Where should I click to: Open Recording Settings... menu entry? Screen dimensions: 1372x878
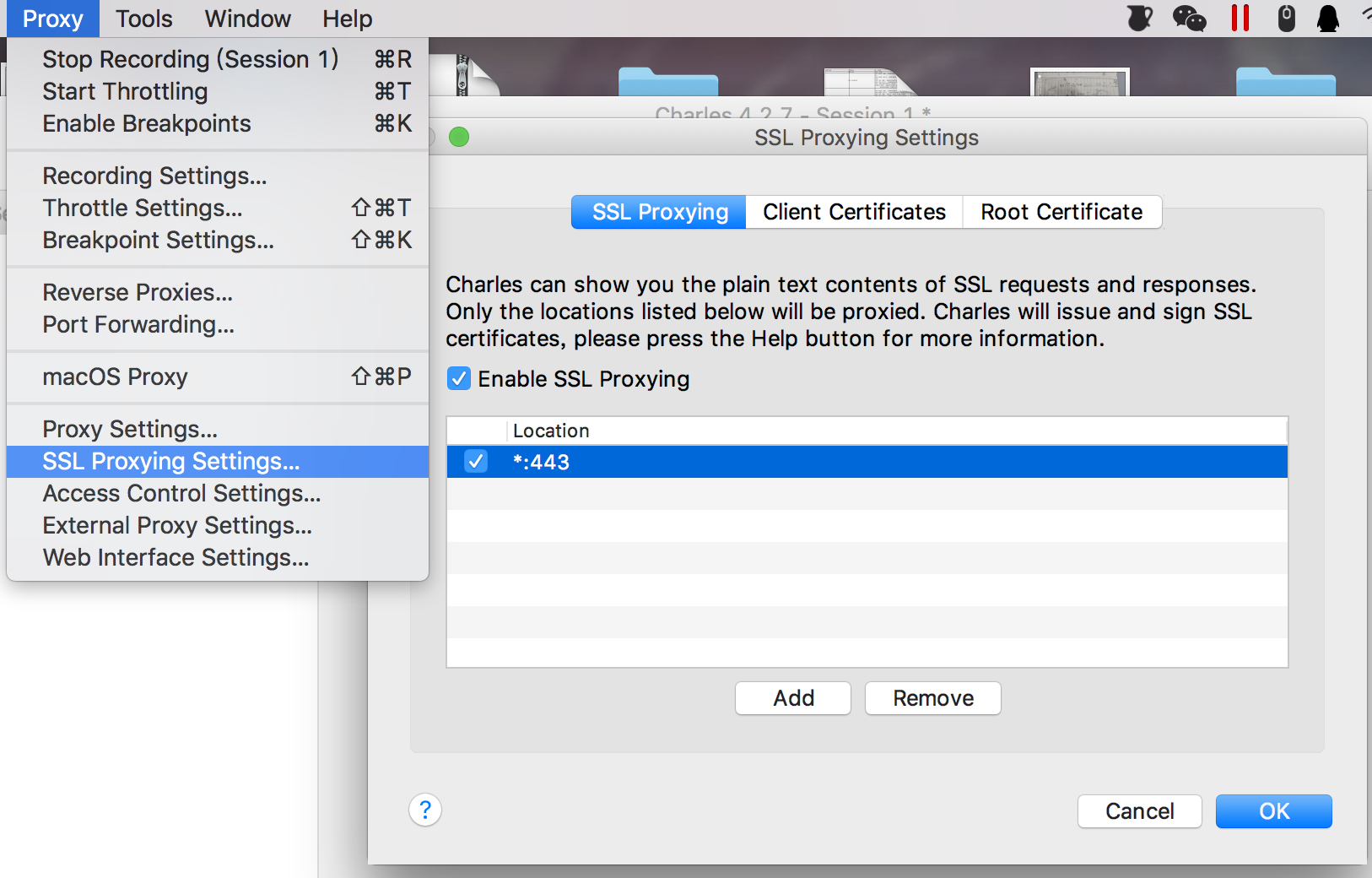[218, 176]
